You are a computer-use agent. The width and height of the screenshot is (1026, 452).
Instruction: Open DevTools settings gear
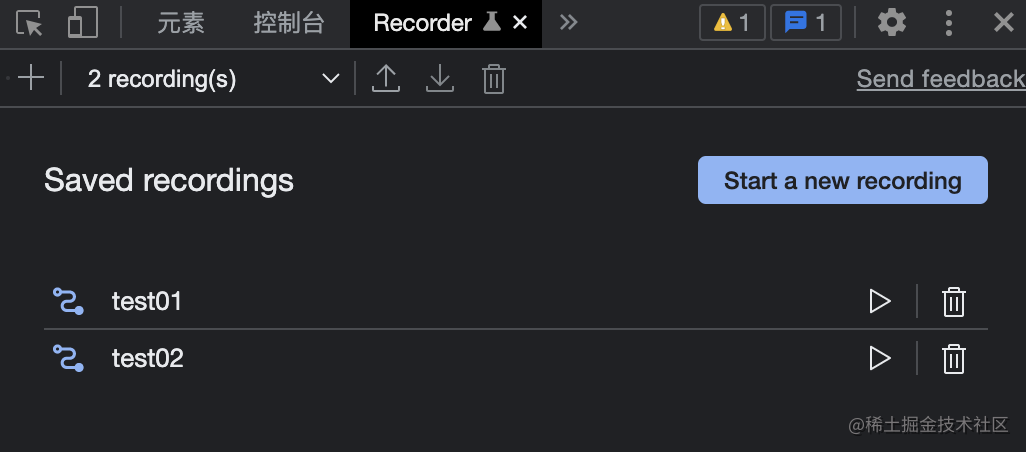pyautogui.click(x=892, y=24)
